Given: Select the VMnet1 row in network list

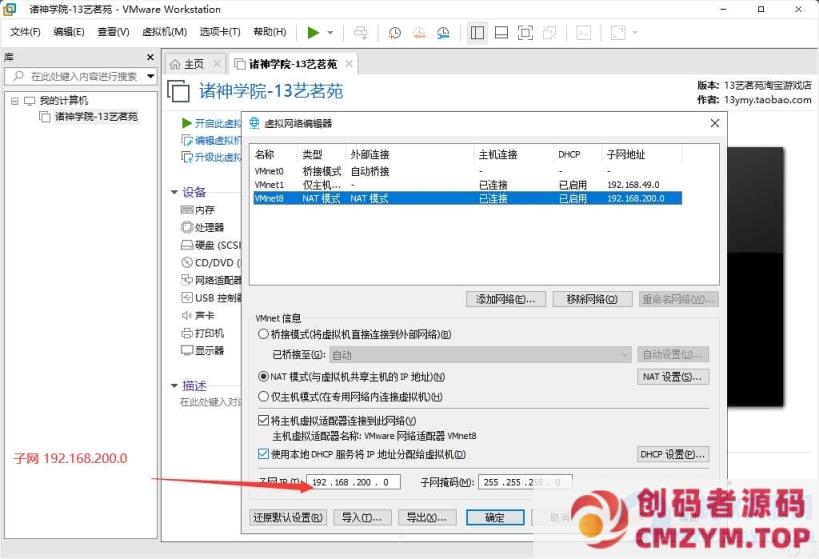Looking at the screenshot, I should pyautogui.click(x=467, y=184).
